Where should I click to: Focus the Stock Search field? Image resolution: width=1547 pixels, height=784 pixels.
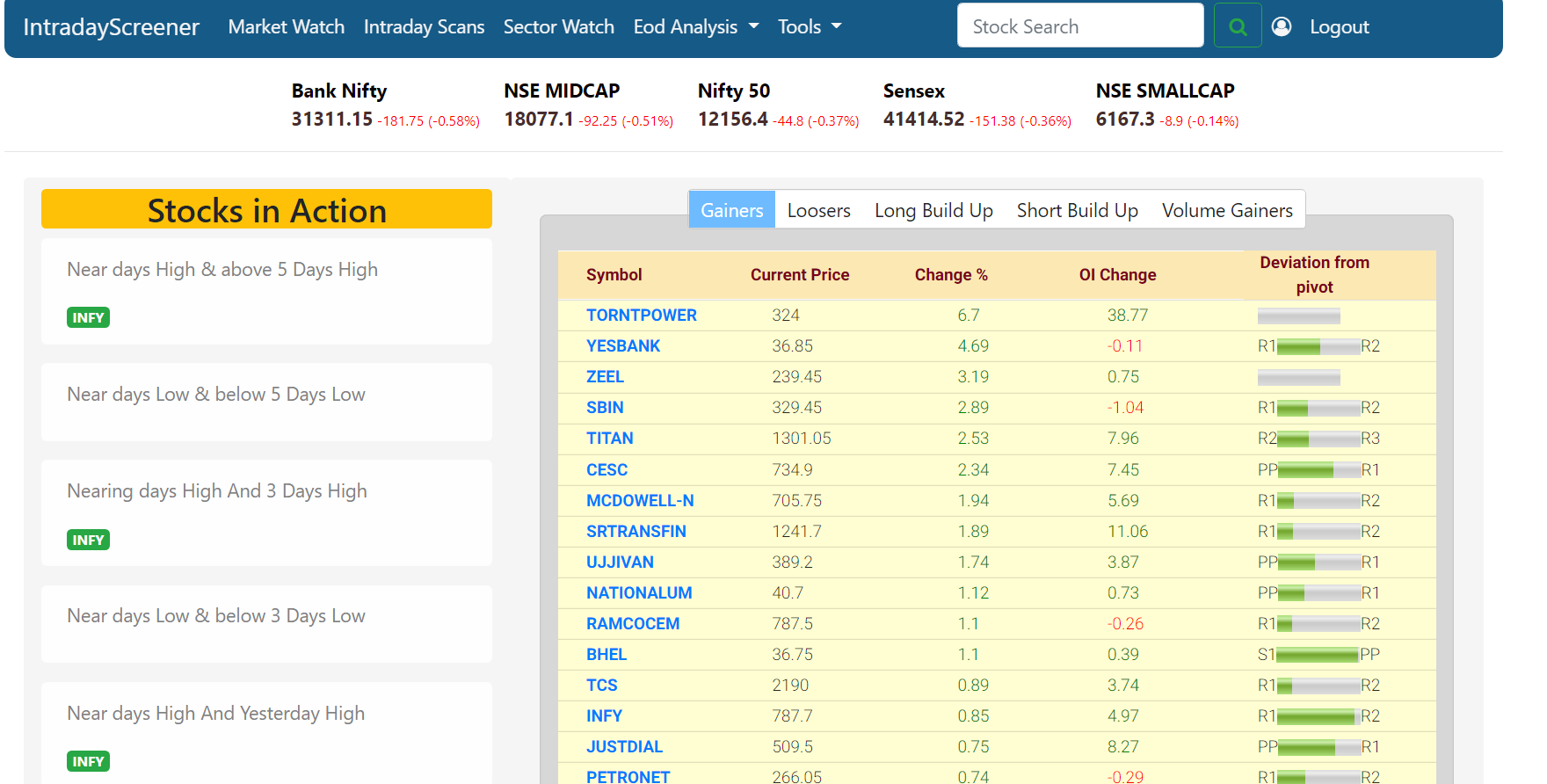pos(1080,25)
